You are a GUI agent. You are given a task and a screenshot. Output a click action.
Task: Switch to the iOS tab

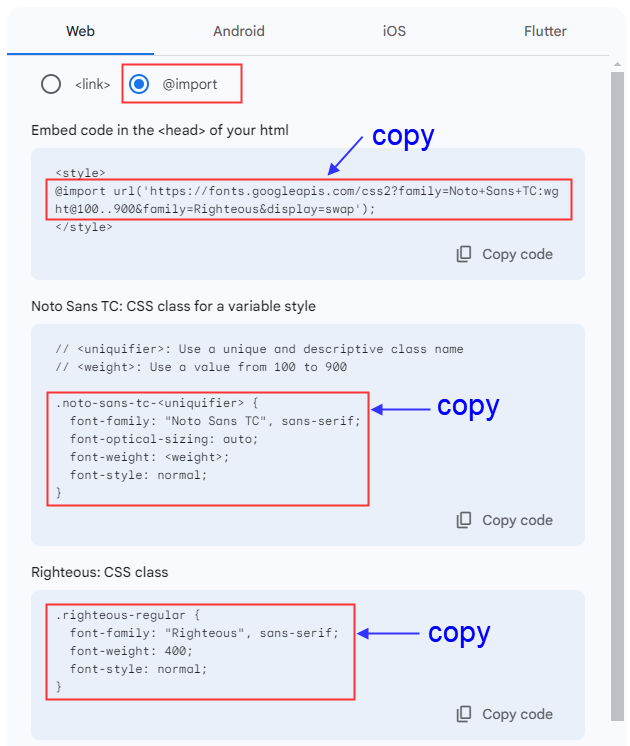pyautogui.click(x=394, y=31)
